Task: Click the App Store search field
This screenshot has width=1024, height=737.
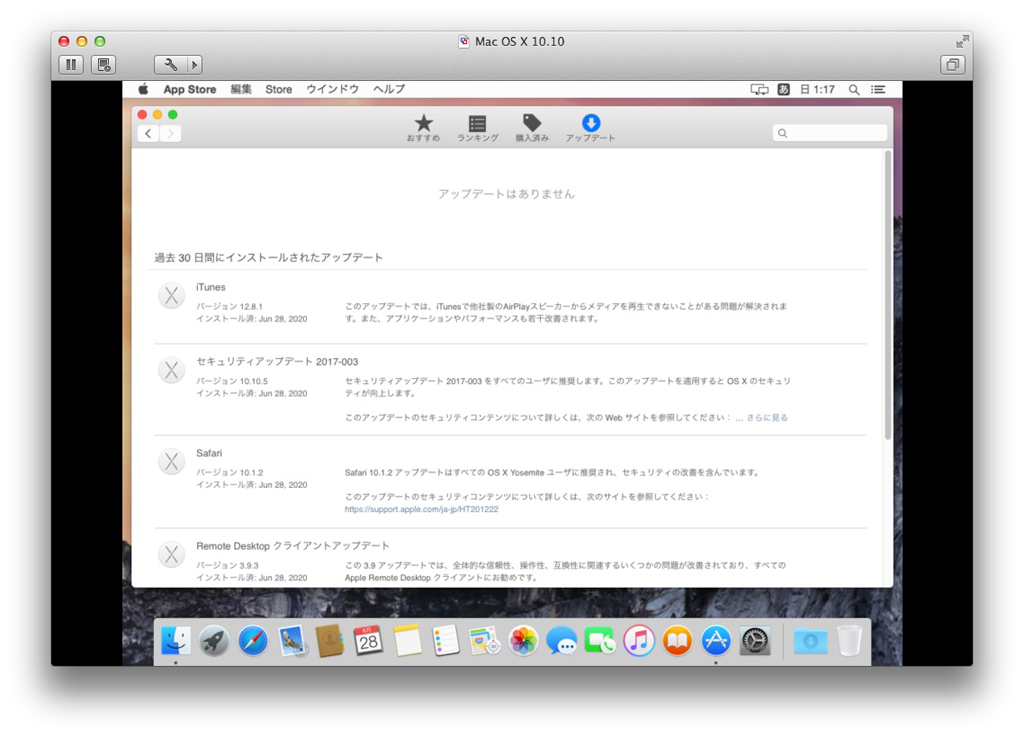Action: click(829, 133)
